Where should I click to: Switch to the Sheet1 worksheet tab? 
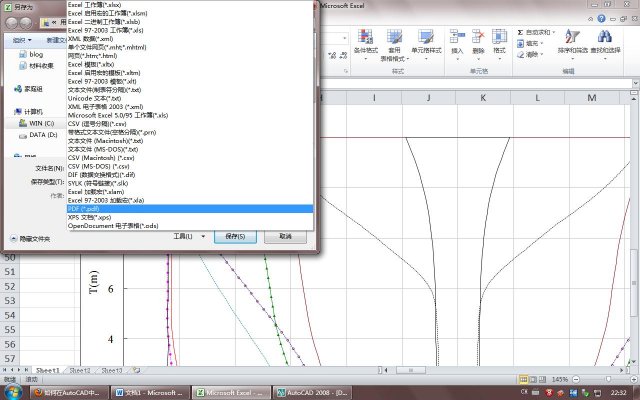pyautogui.click(x=46, y=370)
